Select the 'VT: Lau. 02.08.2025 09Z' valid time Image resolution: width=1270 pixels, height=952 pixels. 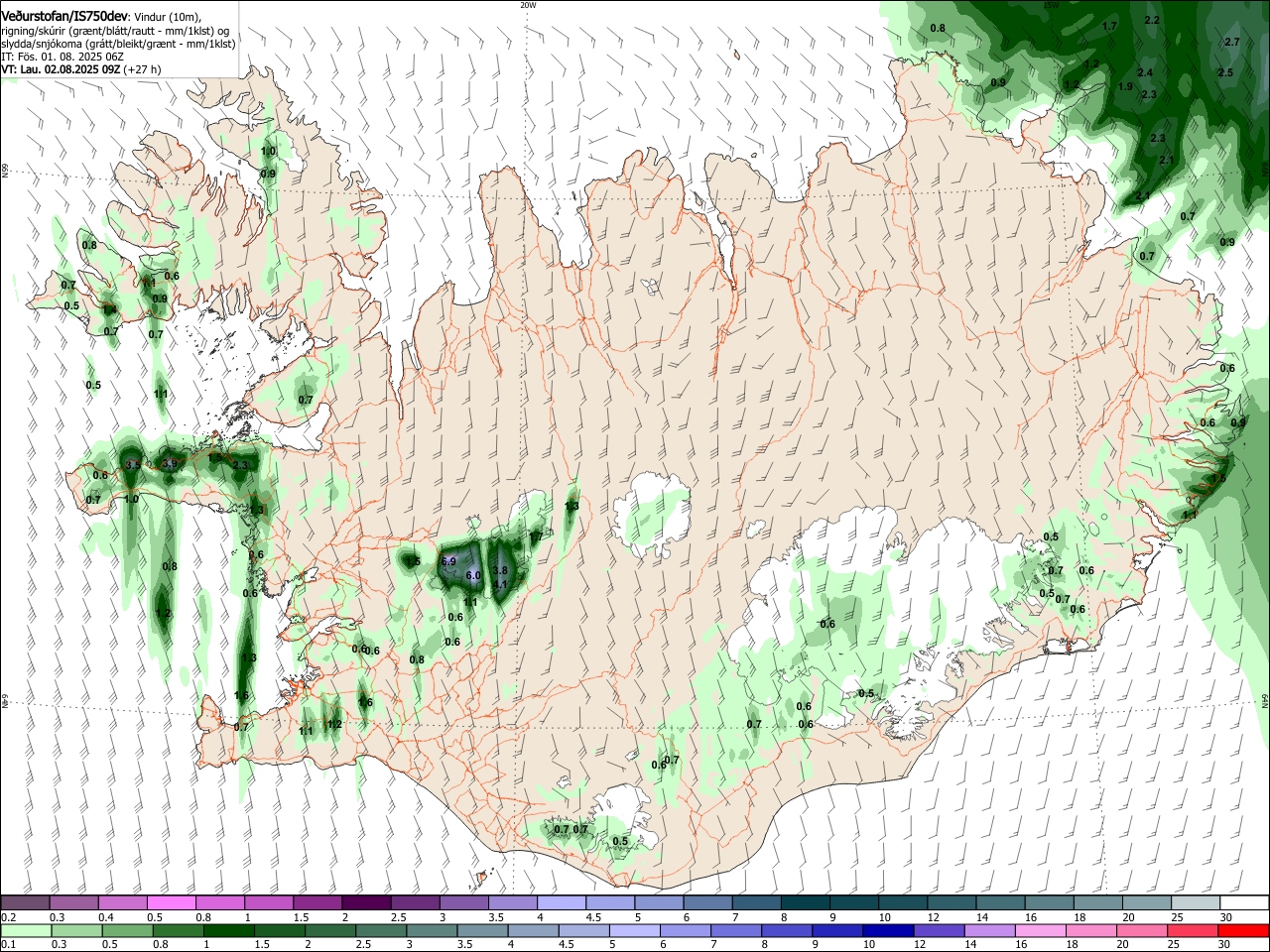pos(62,69)
